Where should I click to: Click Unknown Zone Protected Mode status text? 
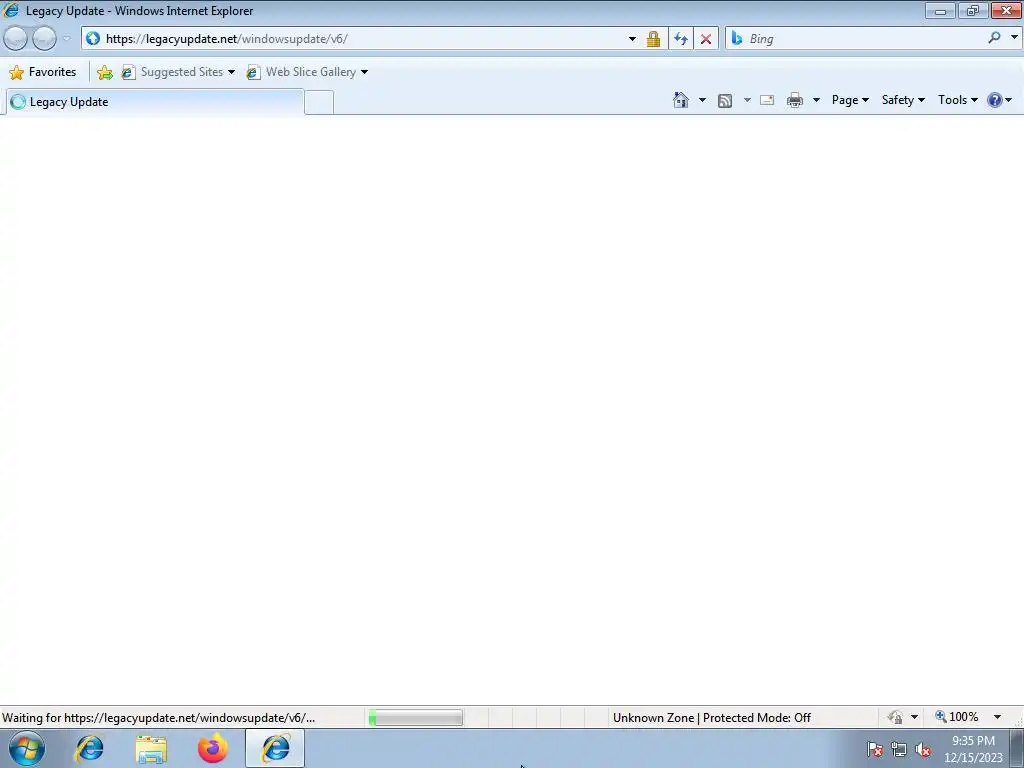pyautogui.click(x=712, y=718)
